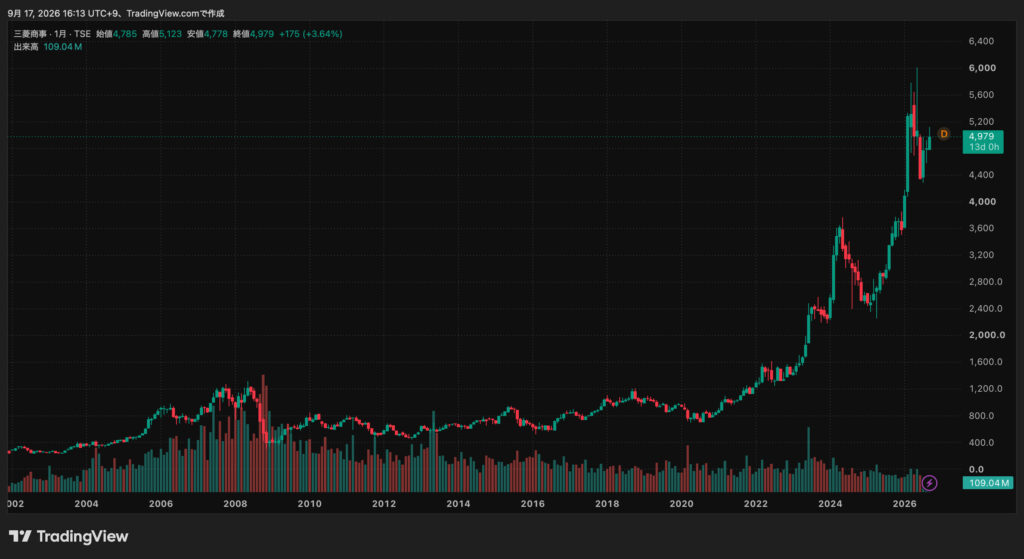Viewport: 1024px width, 559px height.
Task: Click the 2026 label on time axis
Action: pyautogui.click(x=904, y=503)
